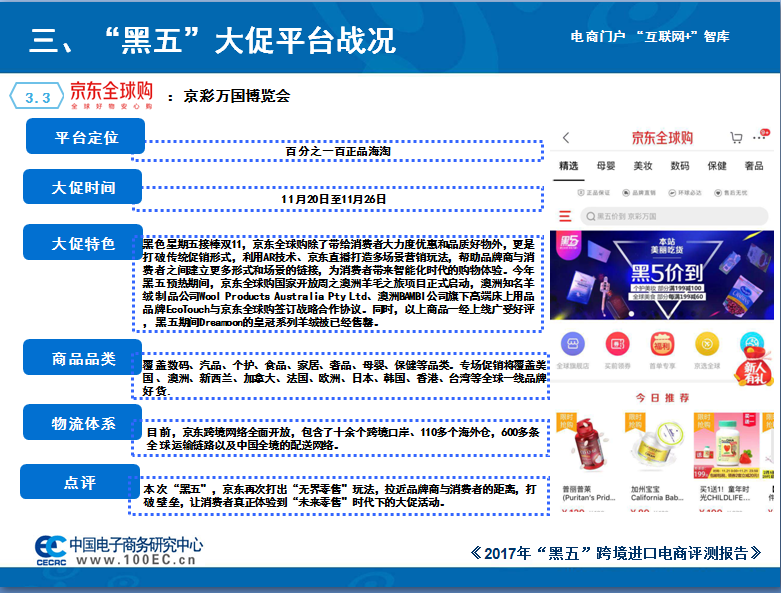Image resolution: width=781 pixels, height=593 pixels.
Task: Switch to the 美妆 tab
Action: coord(643,166)
